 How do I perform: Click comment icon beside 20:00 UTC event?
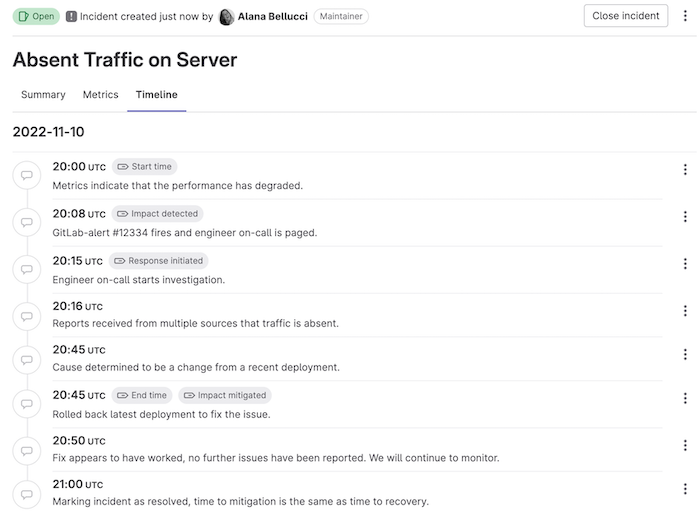coord(25,175)
